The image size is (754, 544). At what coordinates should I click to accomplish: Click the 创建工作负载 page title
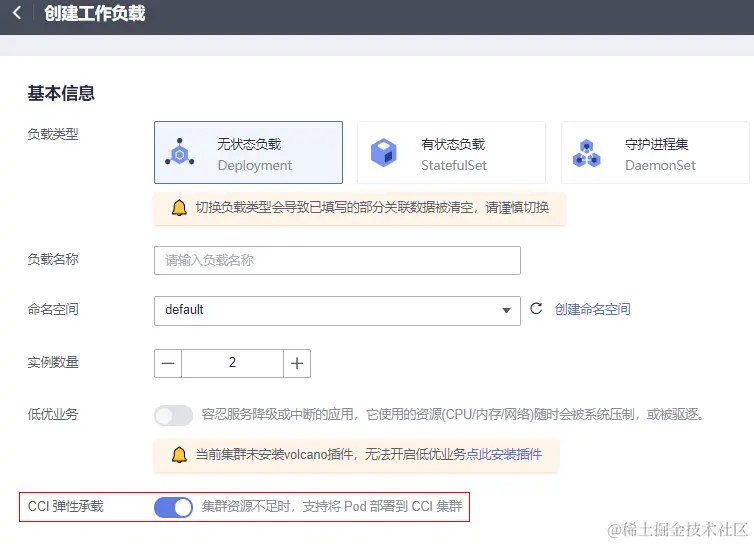95,13
